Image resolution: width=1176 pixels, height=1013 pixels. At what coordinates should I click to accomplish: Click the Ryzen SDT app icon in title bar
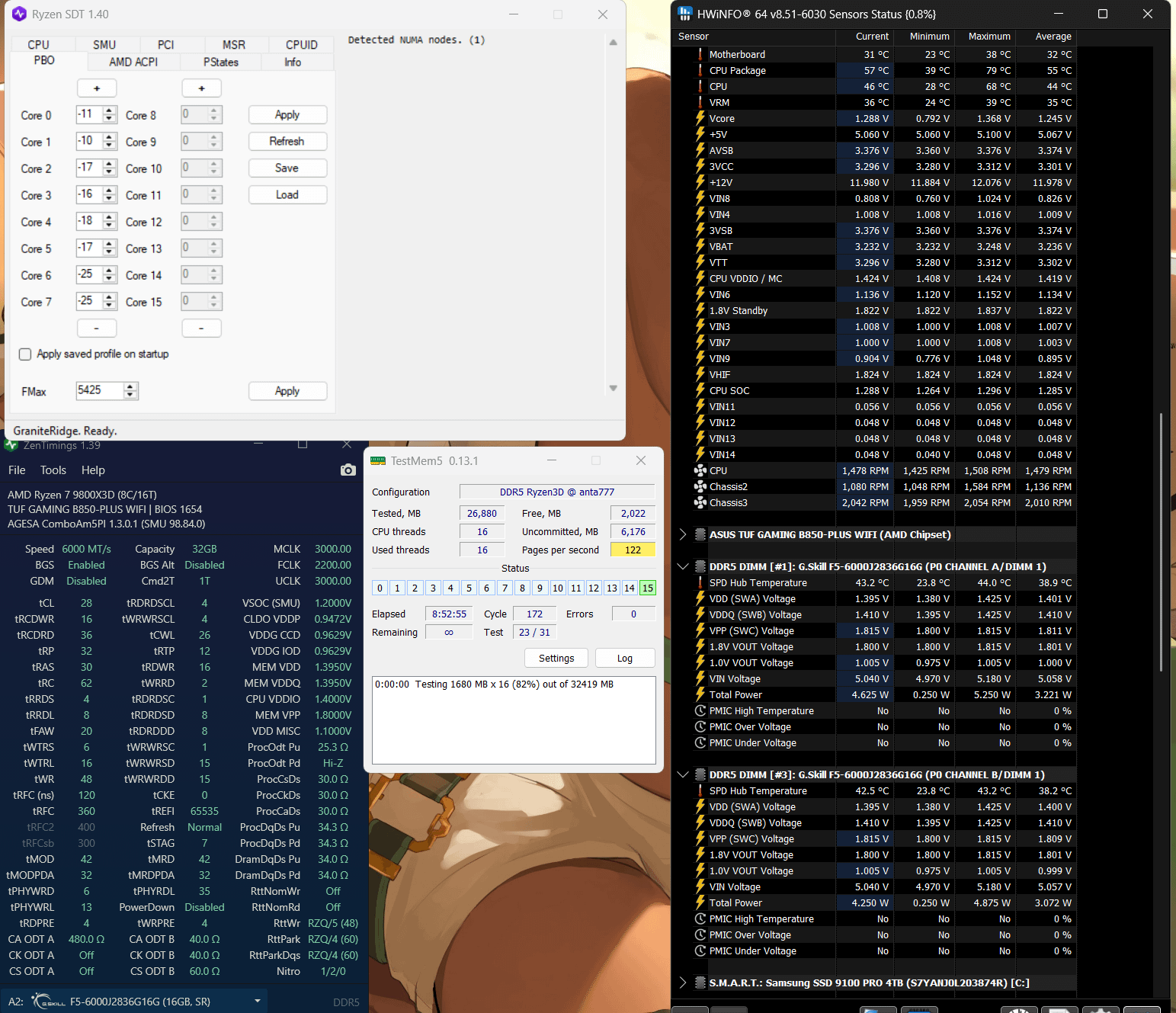click(x=19, y=14)
